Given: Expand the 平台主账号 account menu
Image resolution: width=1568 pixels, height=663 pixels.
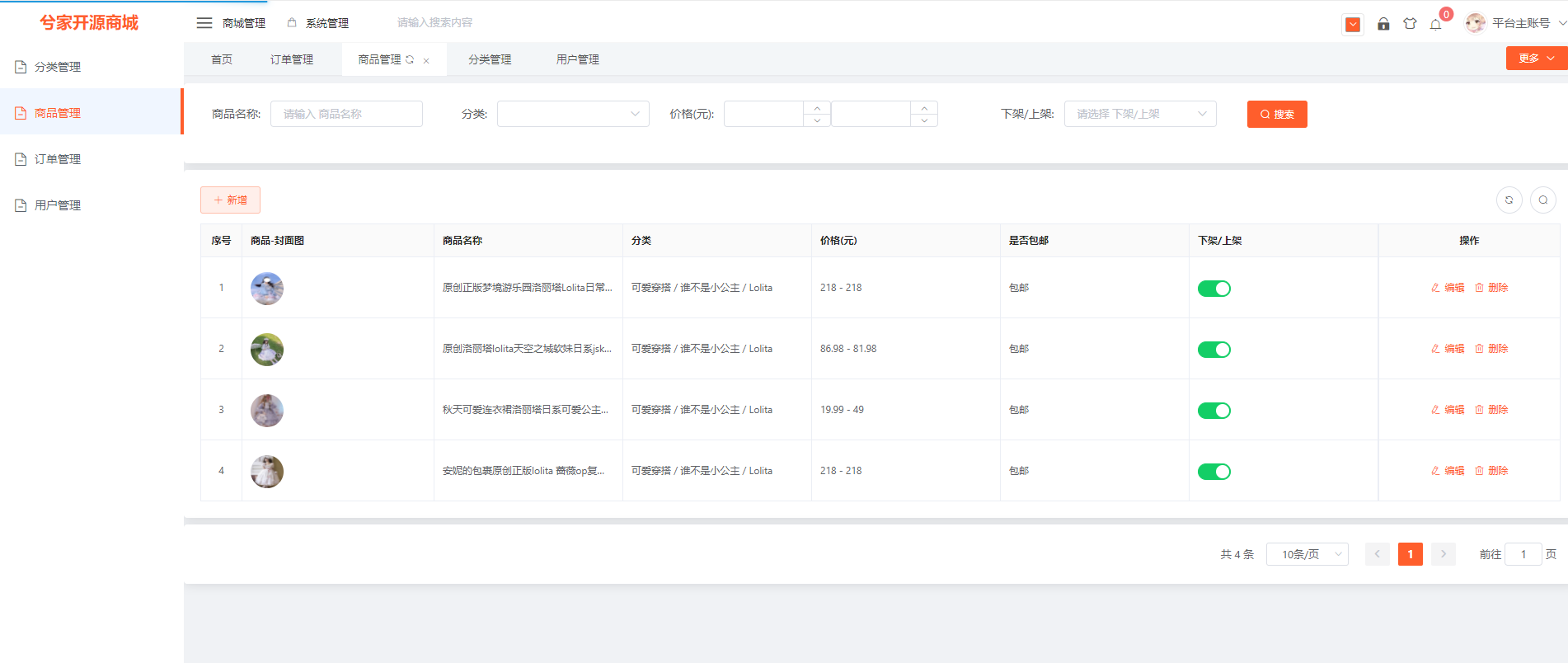Looking at the screenshot, I should tap(1528, 23).
